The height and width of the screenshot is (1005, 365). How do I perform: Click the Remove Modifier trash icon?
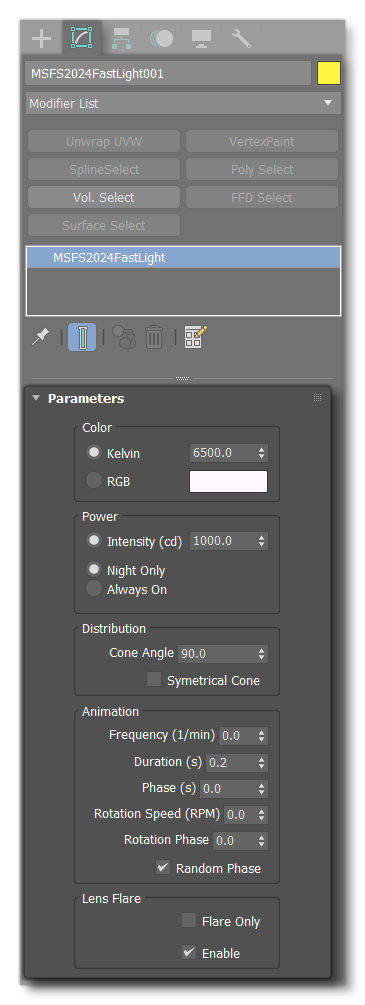[154, 336]
